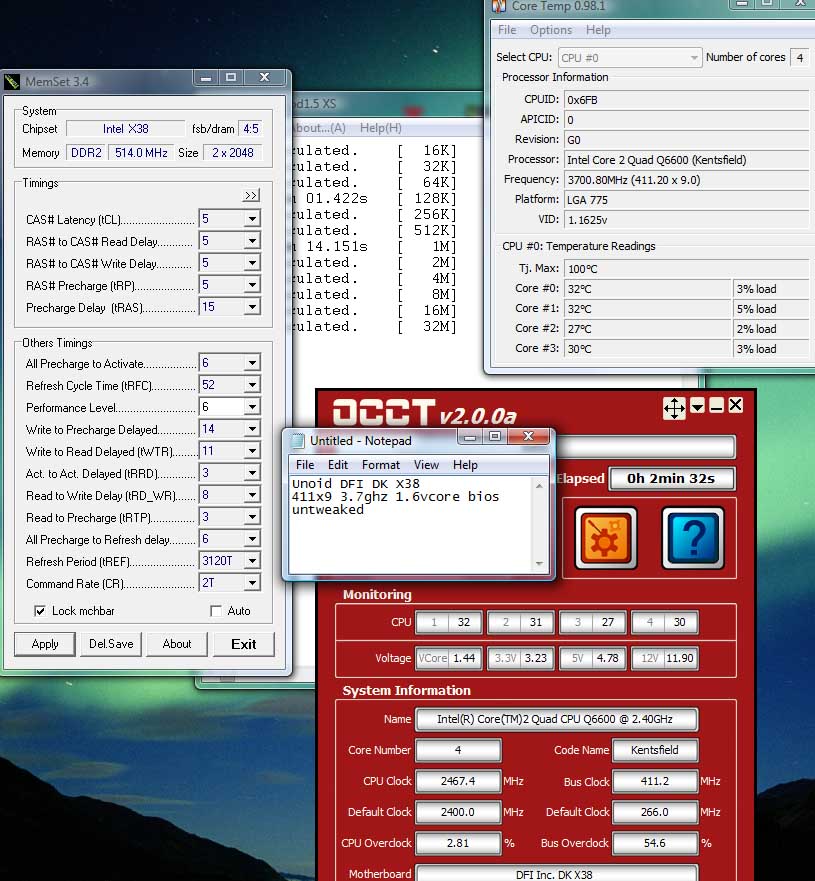Viewport: 815px width, 881px height.
Task: Click the Number of cores field in Core Temp
Action: pyautogui.click(x=800, y=57)
